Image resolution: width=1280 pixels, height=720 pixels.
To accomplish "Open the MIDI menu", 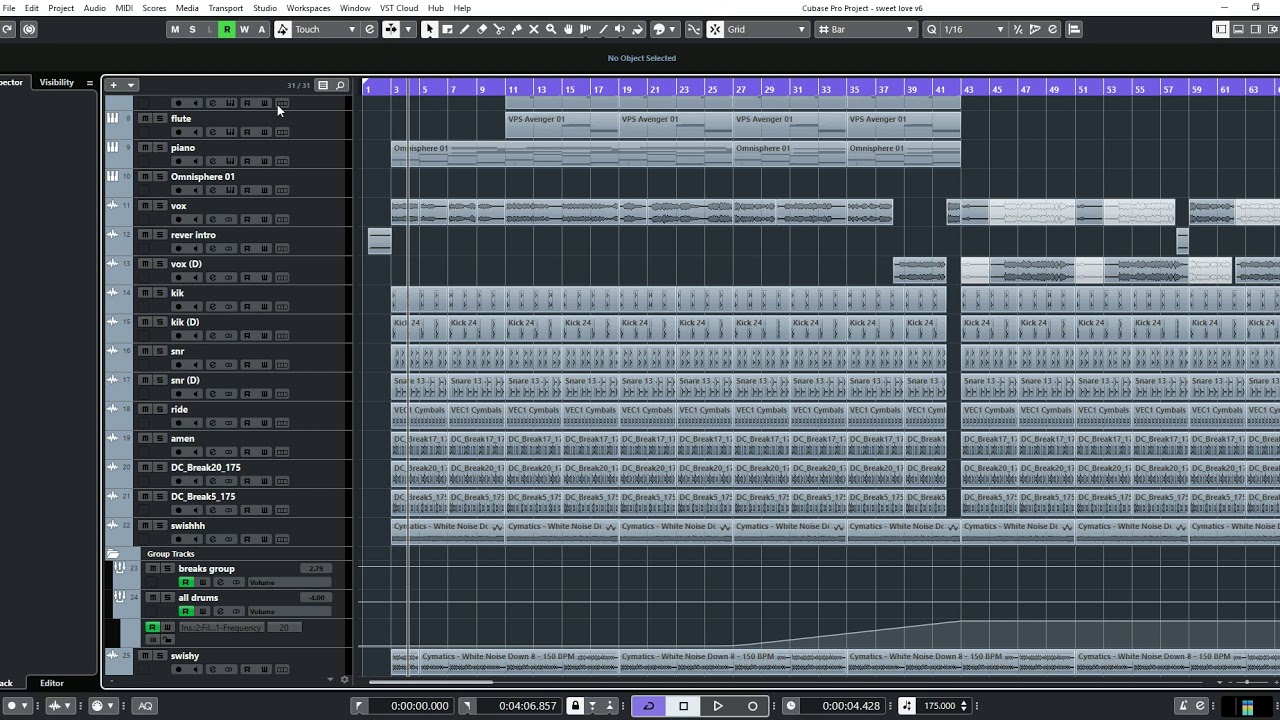I will click(x=124, y=8).
